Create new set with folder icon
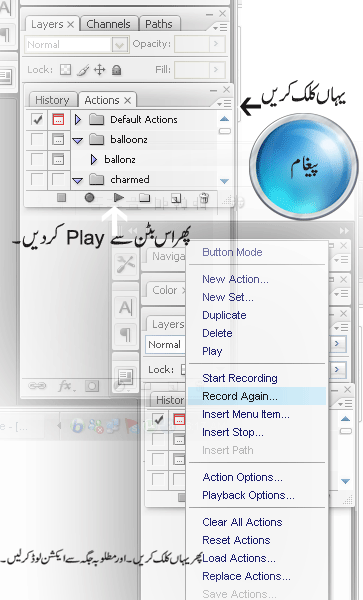 (x=144, y=198)
